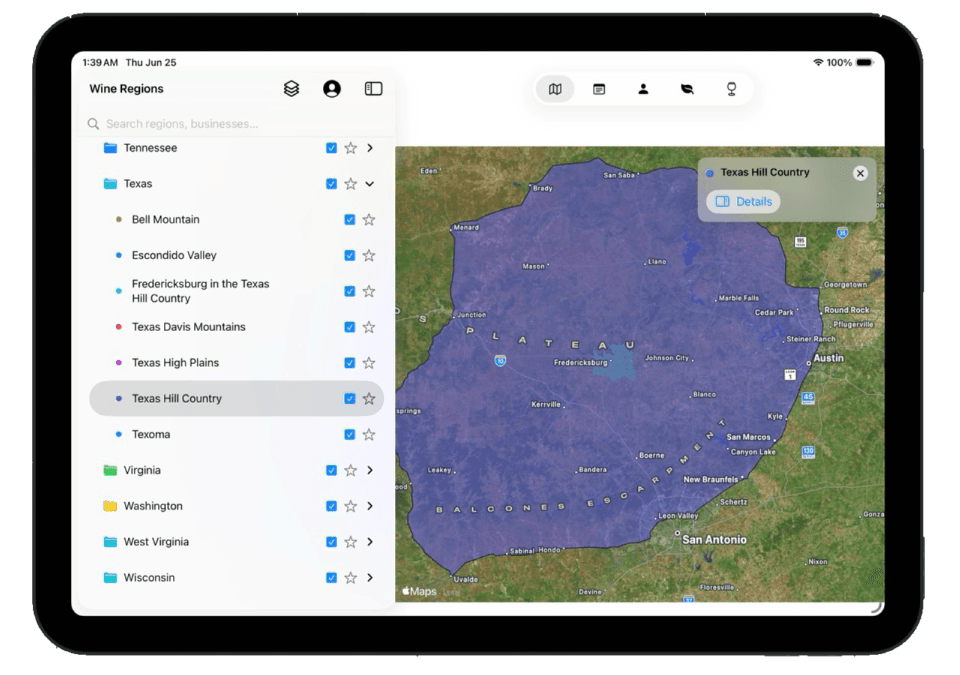Switch to the wine glass tab
960x675 pixels.
731,89
